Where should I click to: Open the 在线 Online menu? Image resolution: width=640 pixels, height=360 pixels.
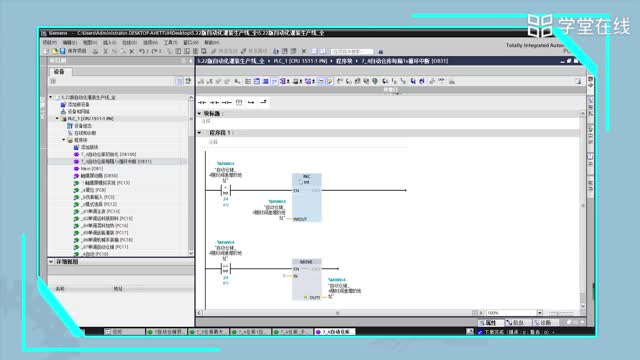(129, 42)
